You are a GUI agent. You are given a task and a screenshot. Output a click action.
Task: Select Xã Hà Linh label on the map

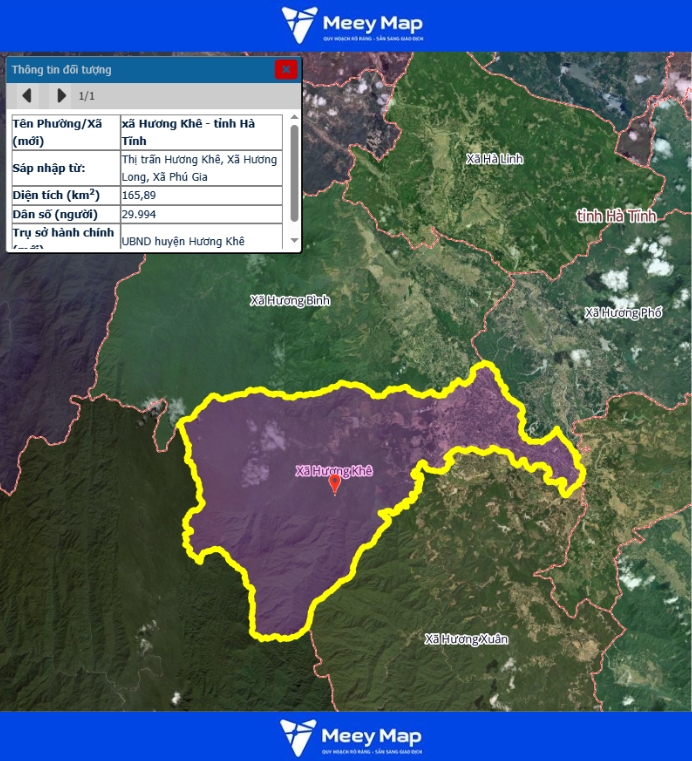495,159
